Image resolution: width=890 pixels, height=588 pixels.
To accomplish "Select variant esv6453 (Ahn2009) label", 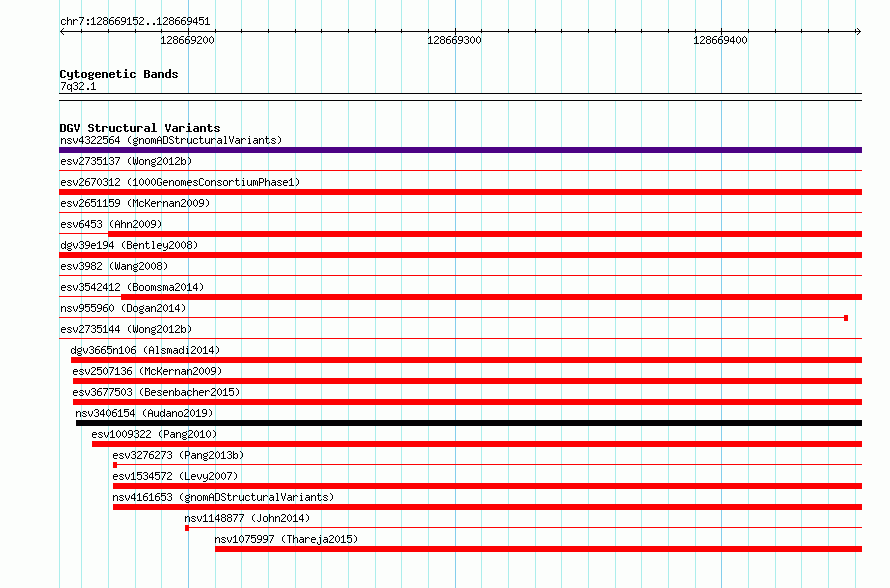I will (111, 224).
